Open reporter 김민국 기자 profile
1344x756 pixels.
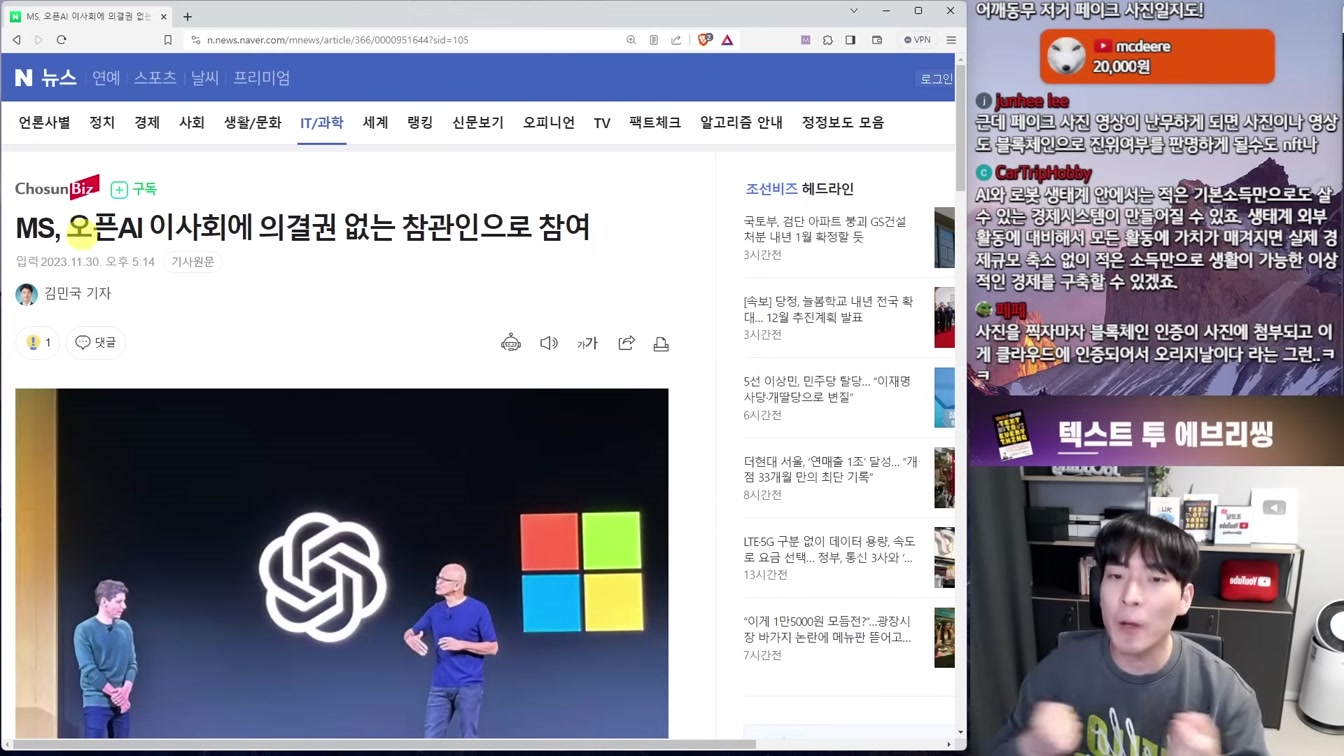(63, 293)
